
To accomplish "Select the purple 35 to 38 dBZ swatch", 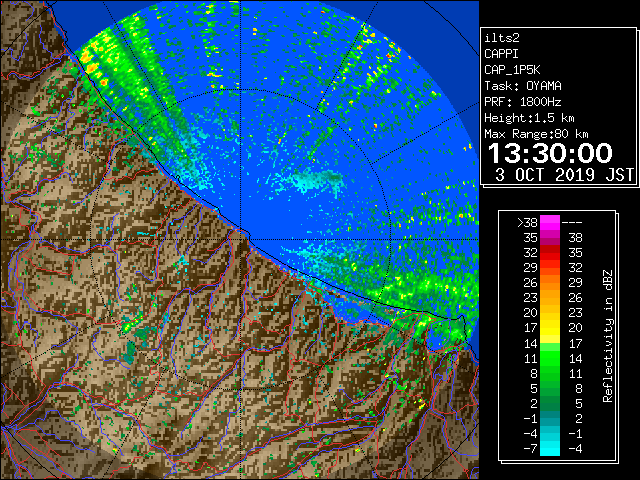I will coord(550,238).
